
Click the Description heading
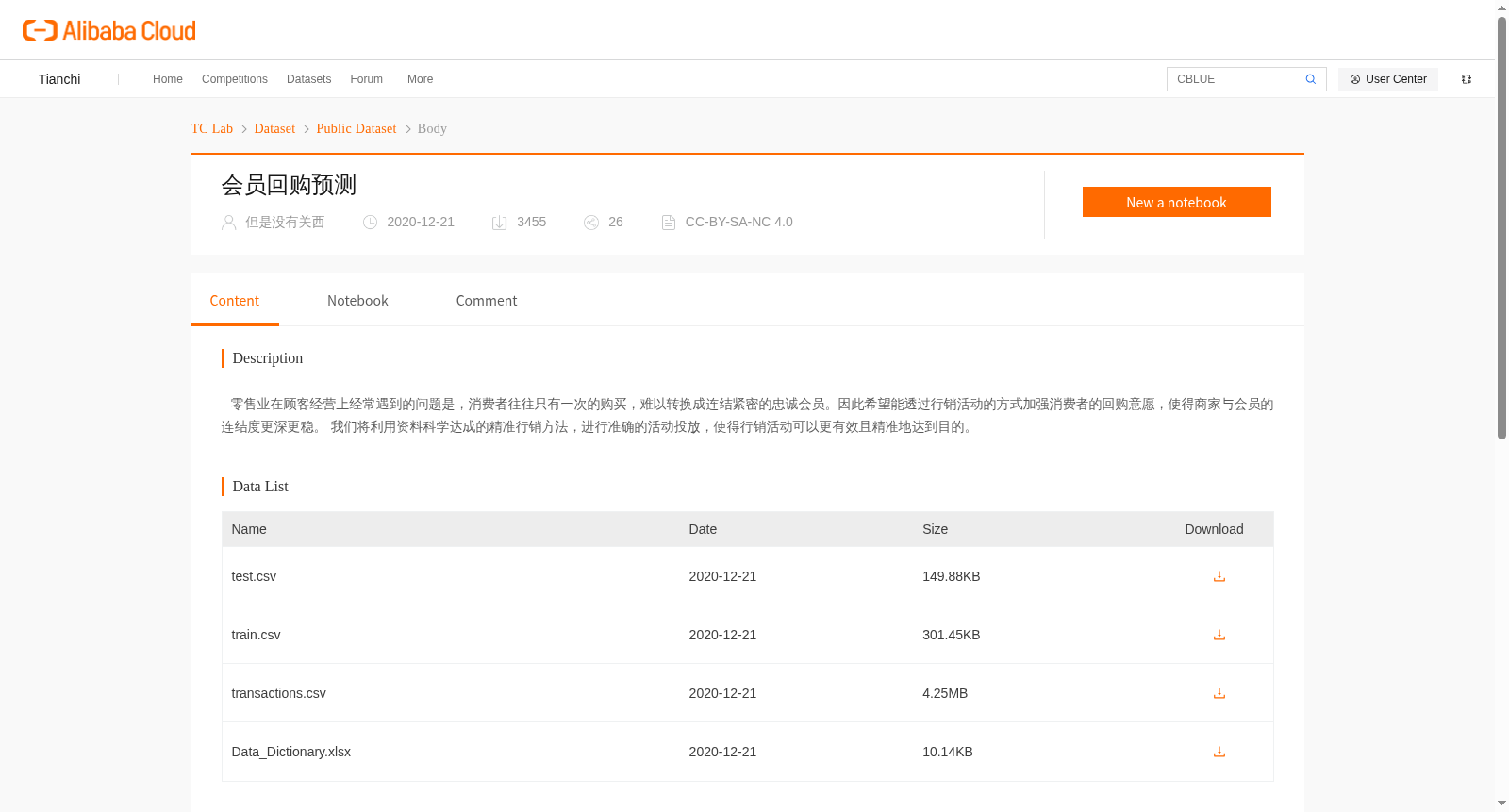[267, 358]
